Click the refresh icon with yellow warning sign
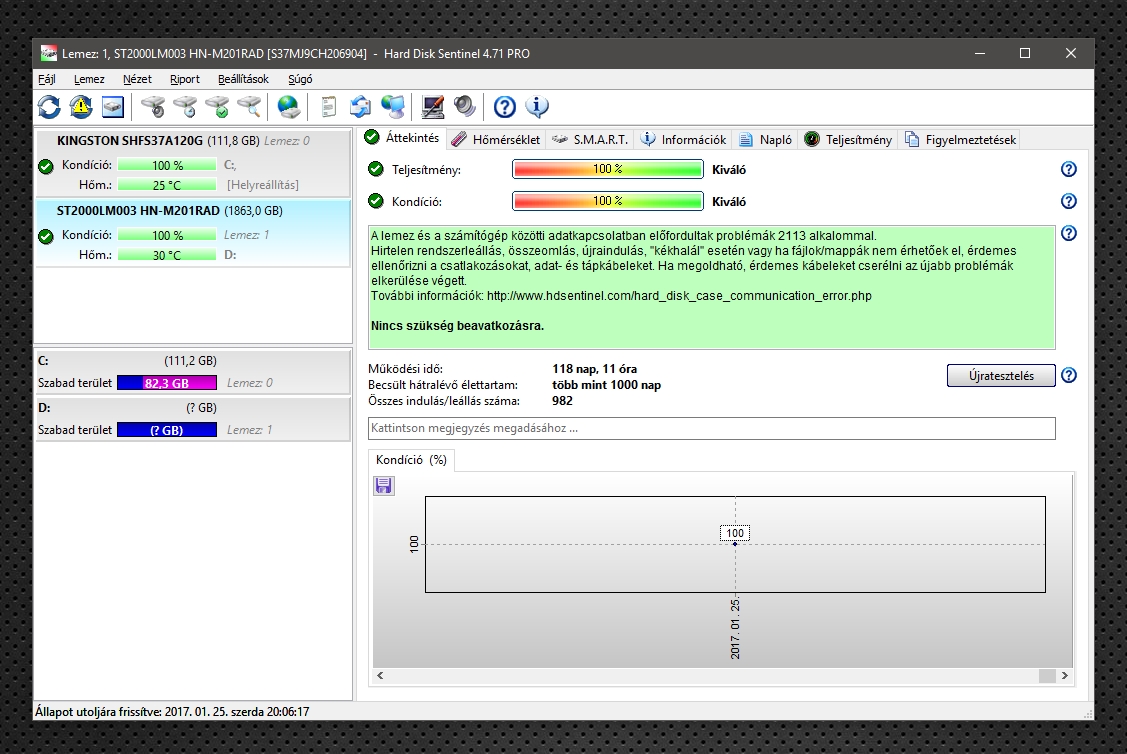 tap(81, 107)
